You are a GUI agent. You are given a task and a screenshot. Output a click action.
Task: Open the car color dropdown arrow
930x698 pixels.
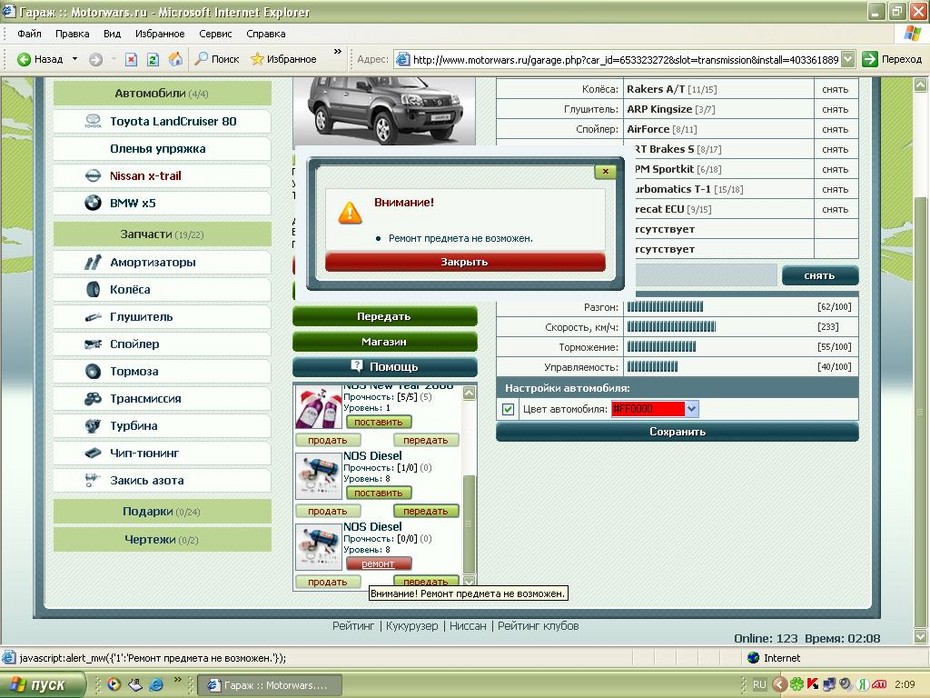692,409
